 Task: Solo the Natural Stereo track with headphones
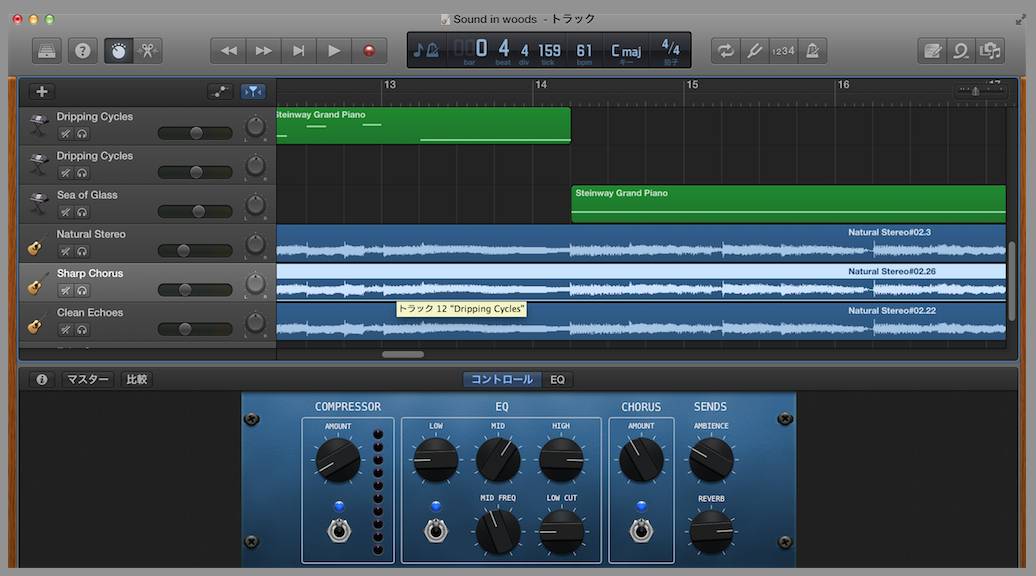click(x=82, y=252)
